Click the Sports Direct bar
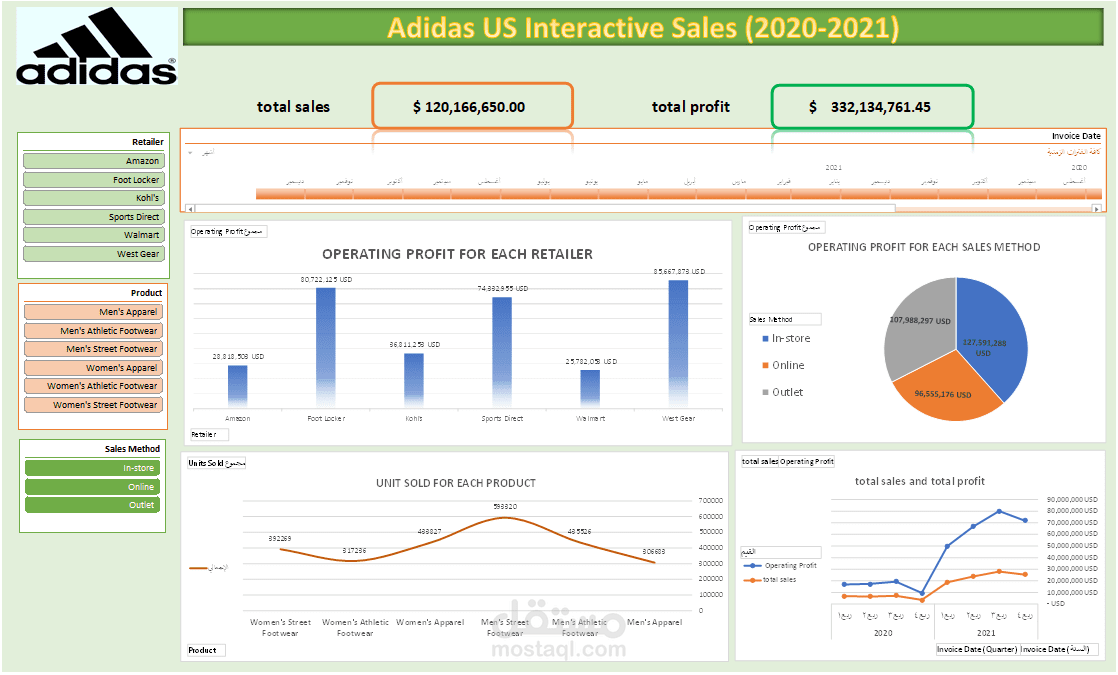Viewport: 1118px width, 675px height. pos(502,353)
